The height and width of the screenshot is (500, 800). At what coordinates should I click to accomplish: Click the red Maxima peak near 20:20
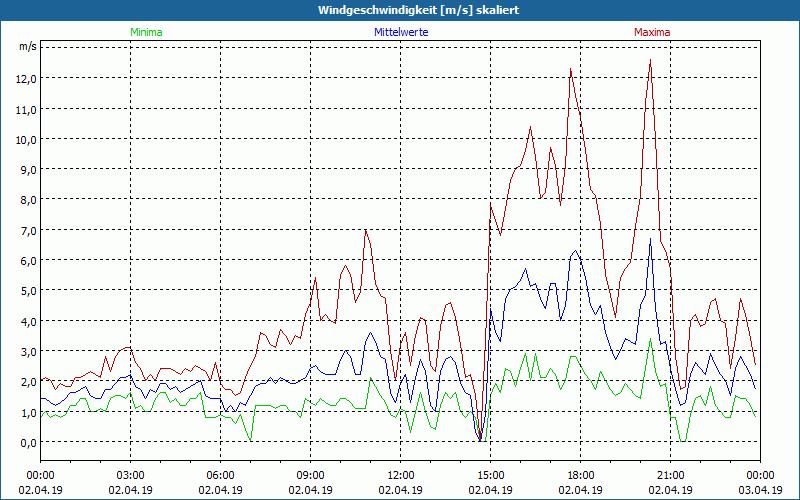[x=651, y=60]
